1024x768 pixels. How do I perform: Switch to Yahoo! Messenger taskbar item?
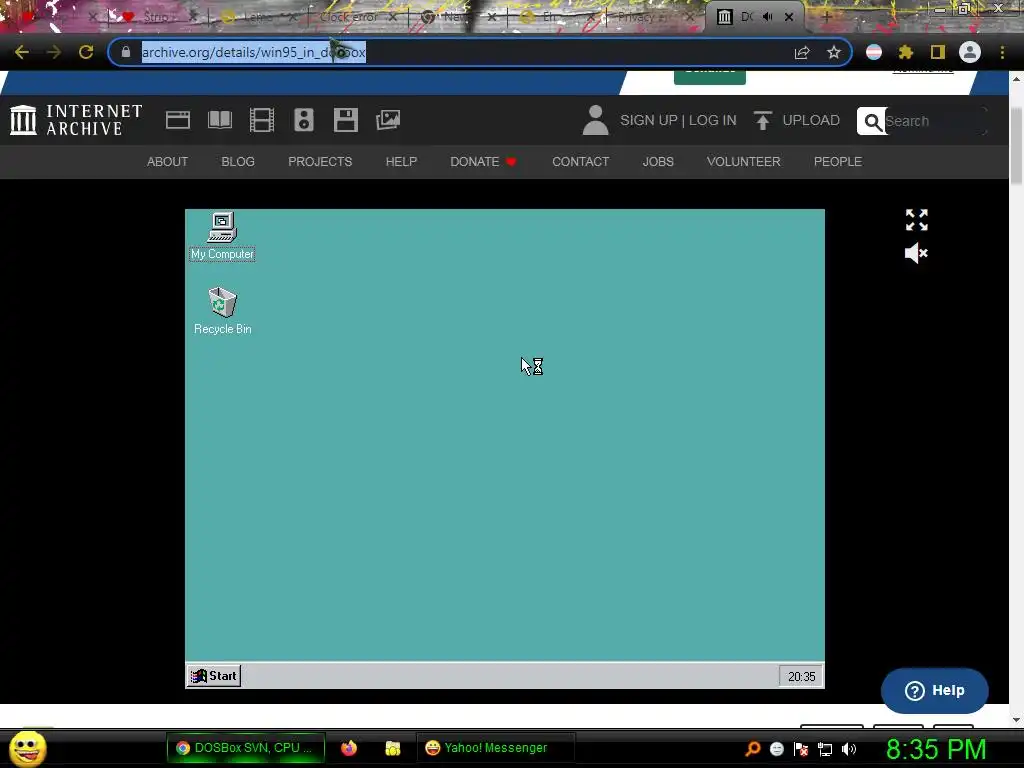495,748
